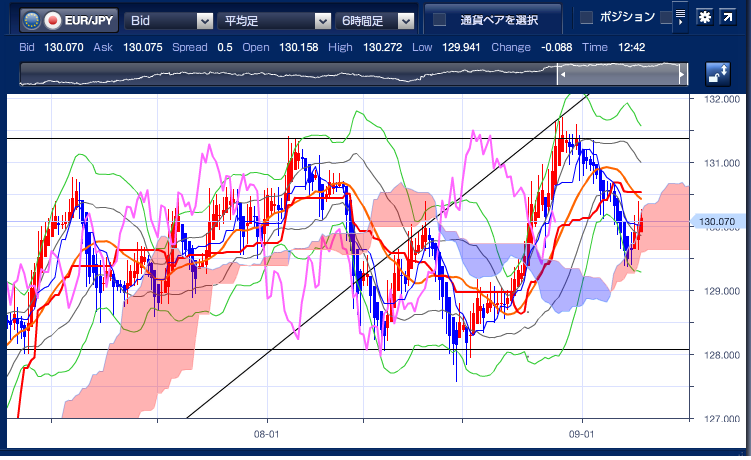751x460 pixels.
Task: Check the 通貨ペアを選択 checkbox
Action: (439, 20)
